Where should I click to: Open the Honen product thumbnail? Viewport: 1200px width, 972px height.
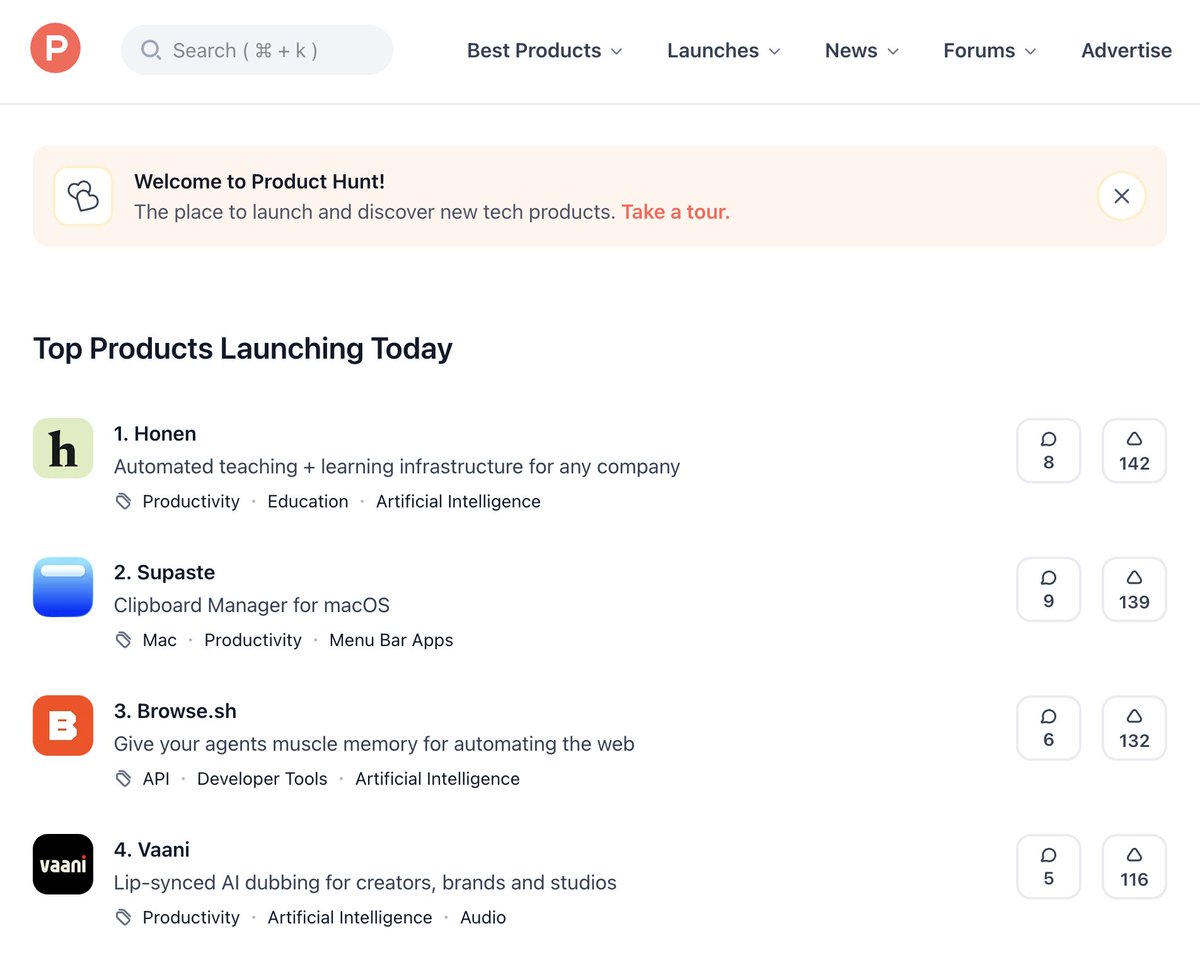[x=63, y=448]
